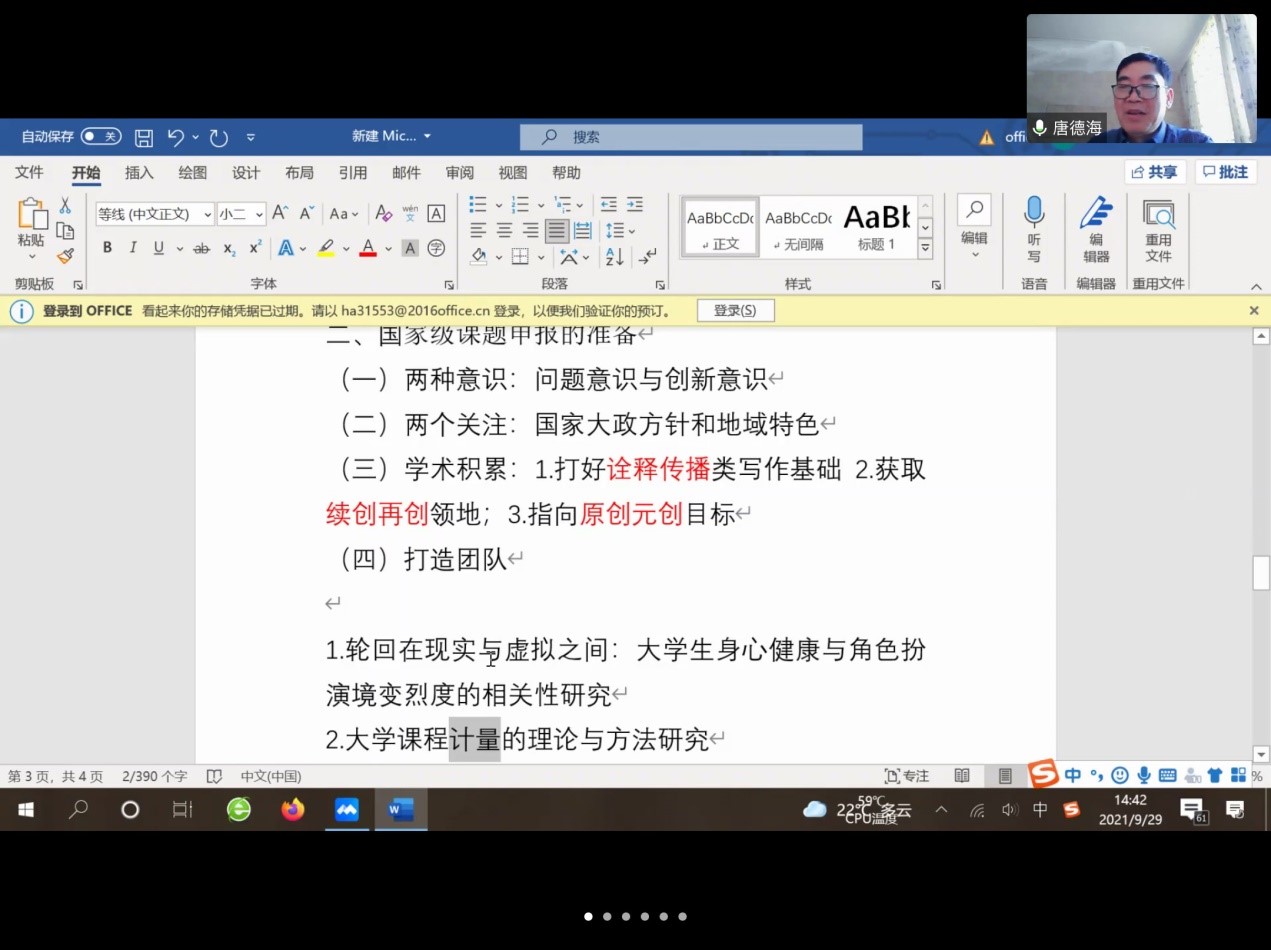Viewport: 1271px width, 950px height.
Task: Apply bullet list formatting
Action: pyautogui.click(x=478, y=205)
